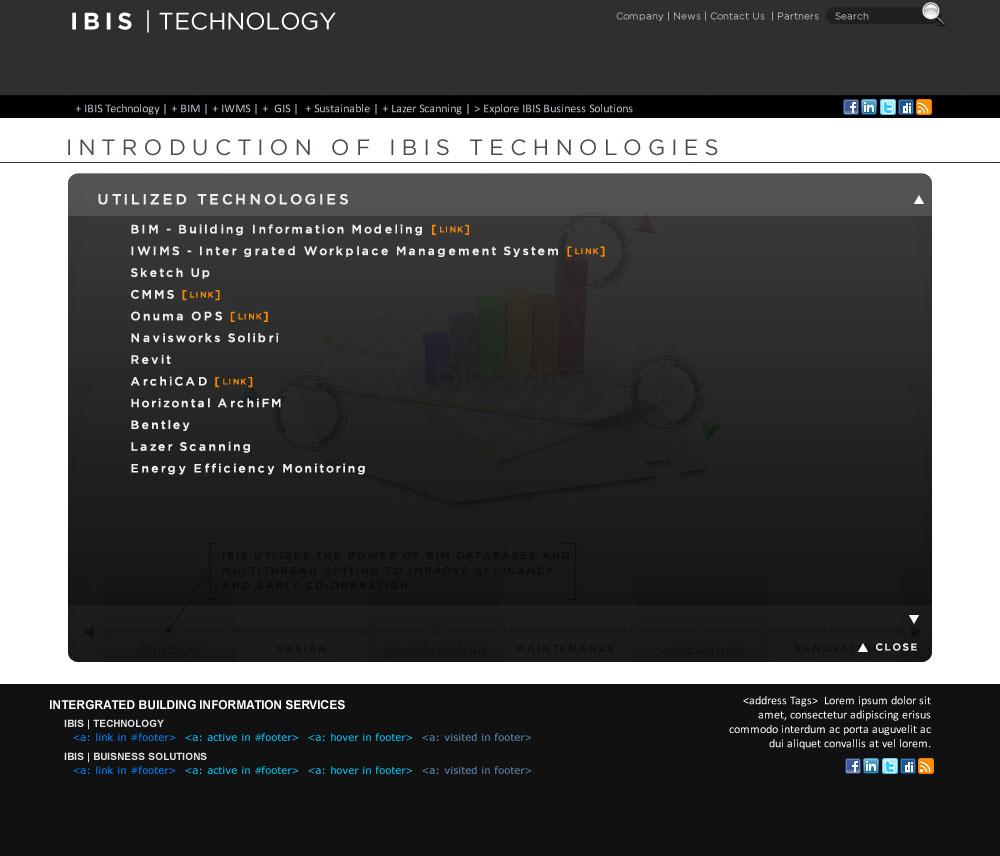Open Facebook icon in the black navigation bar
The image size is (1000, 856).
tap(851, 107)
